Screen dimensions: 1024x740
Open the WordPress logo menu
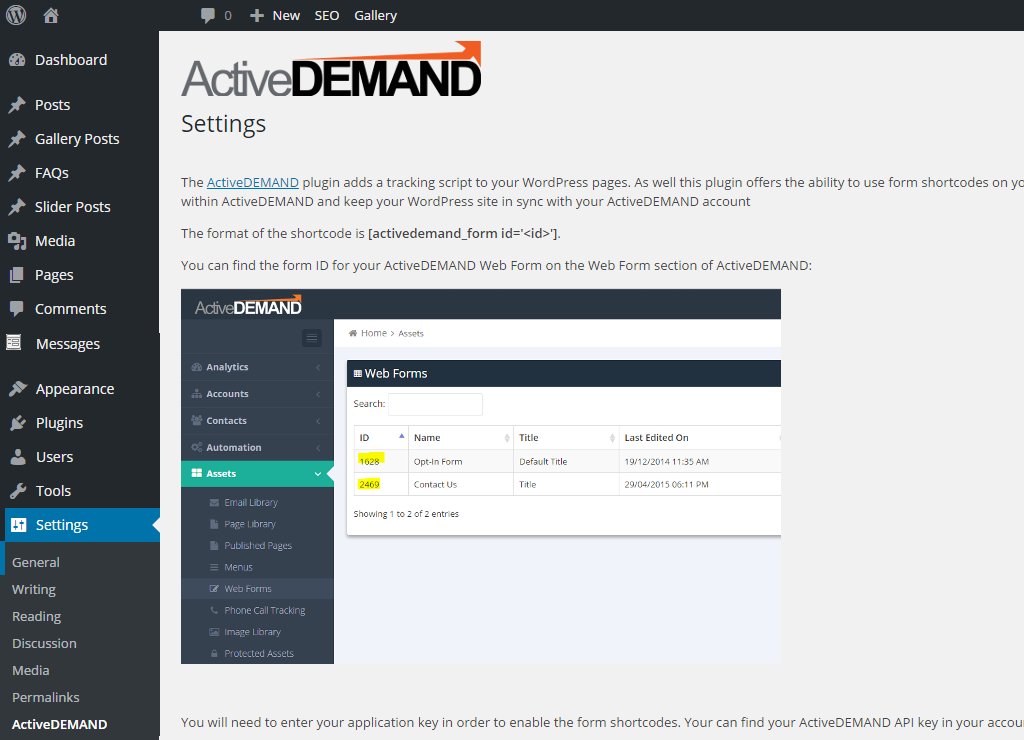pos(16,15)
